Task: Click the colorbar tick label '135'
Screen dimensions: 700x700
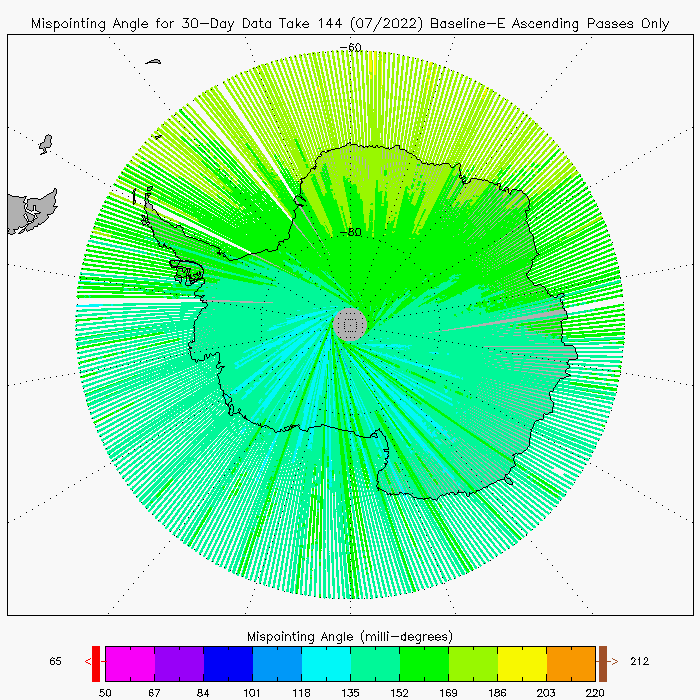Action: click(x=350, y=693)
